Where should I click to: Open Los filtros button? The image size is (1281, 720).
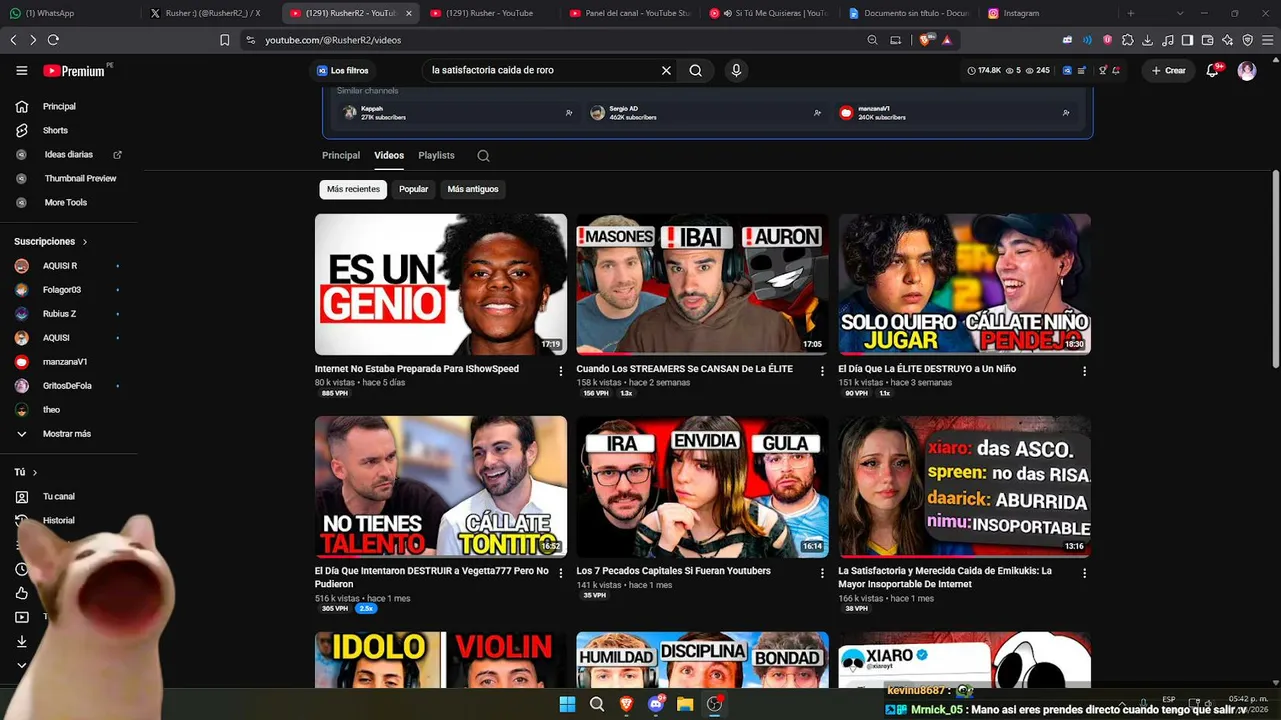(x=343, y=71)
